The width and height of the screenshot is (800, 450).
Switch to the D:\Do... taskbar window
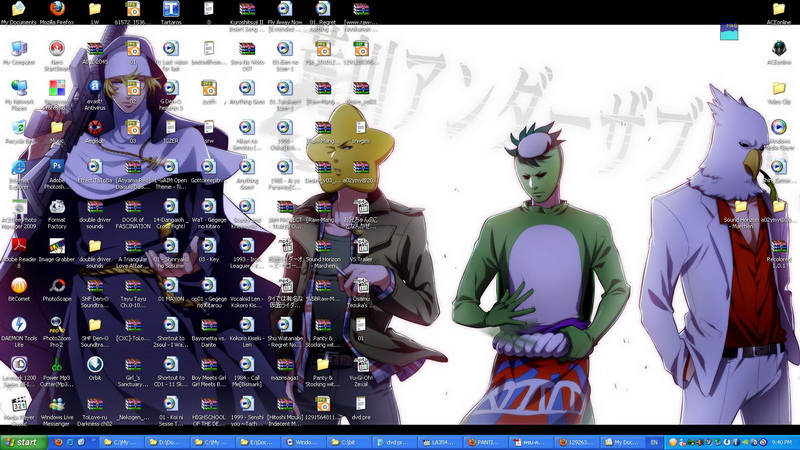[x=167, y=442]
